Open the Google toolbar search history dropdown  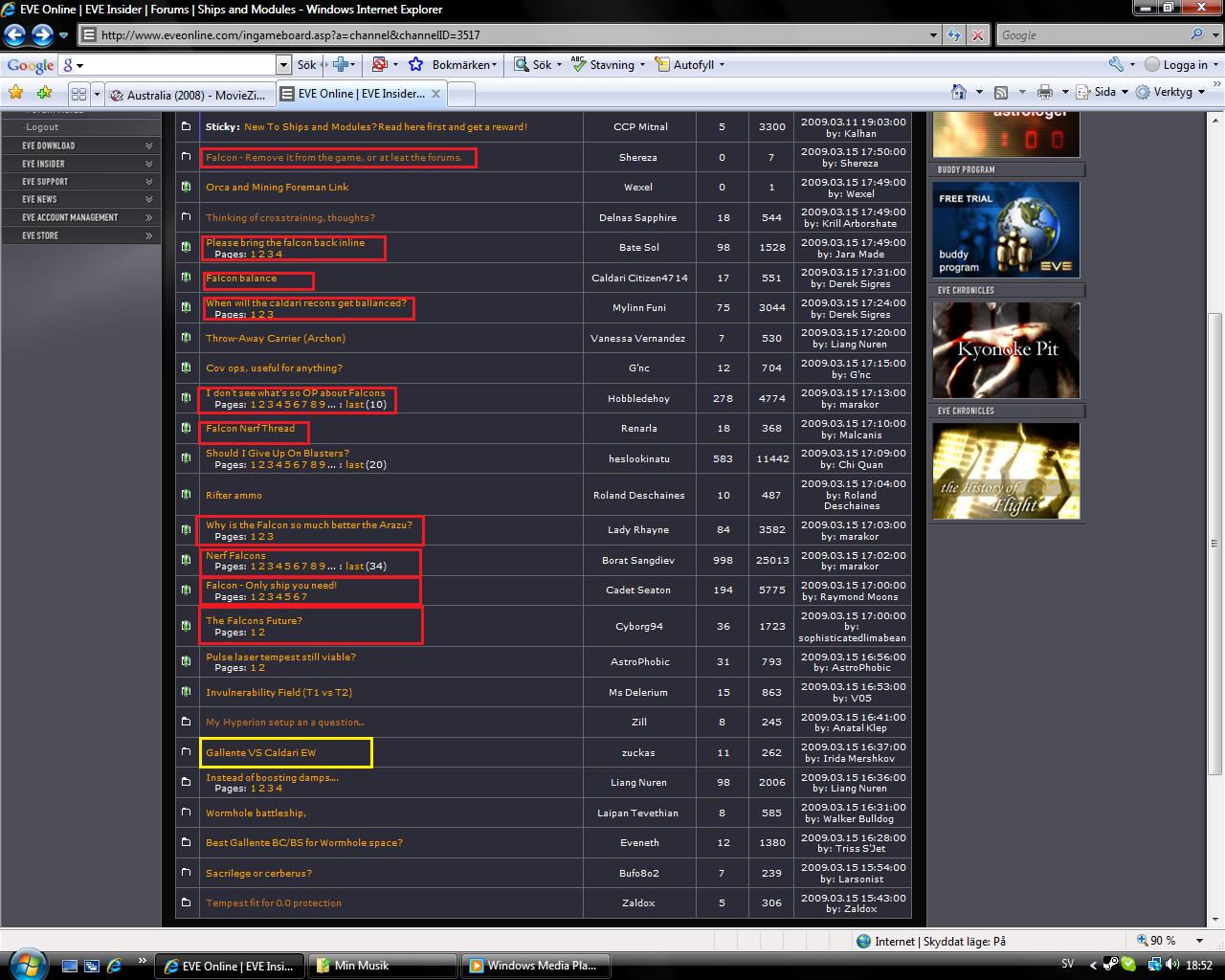(283, 65)
